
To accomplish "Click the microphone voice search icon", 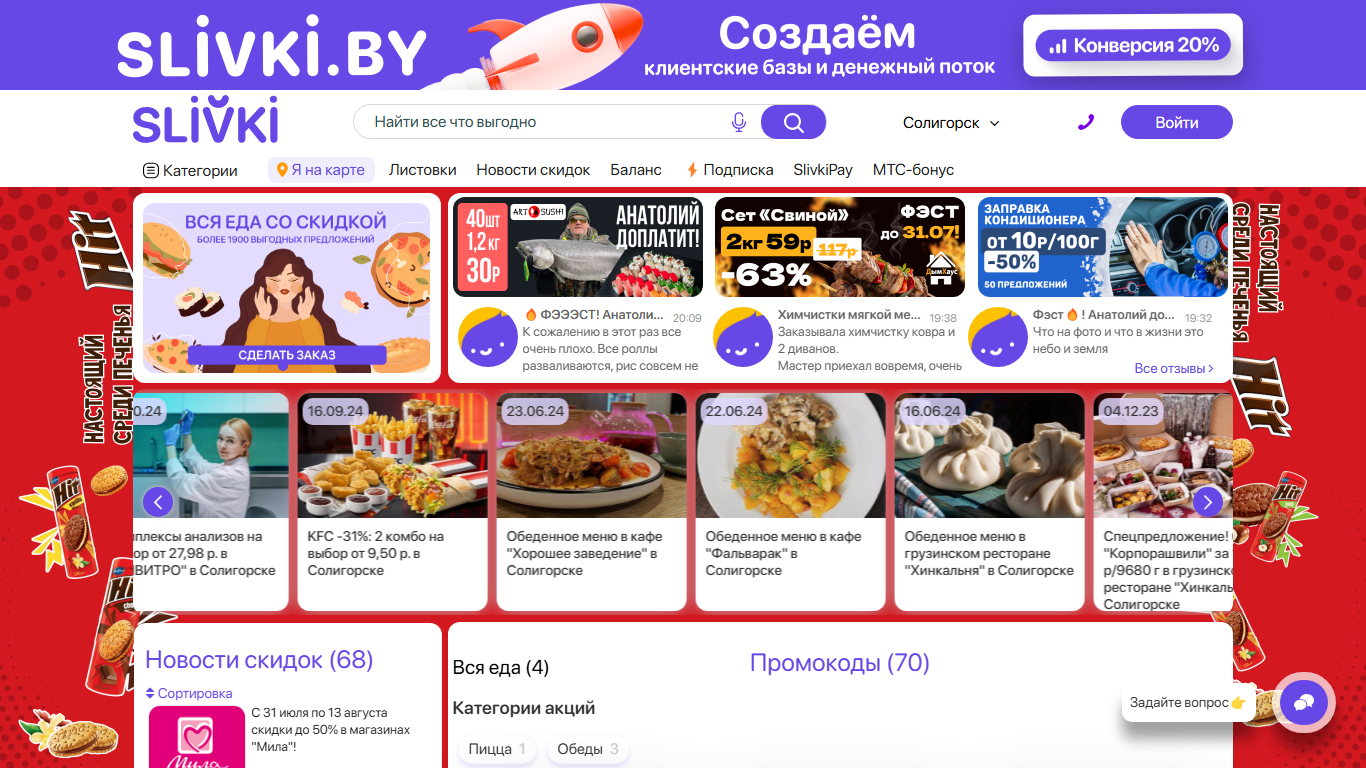I will click(x=739, y=122).
